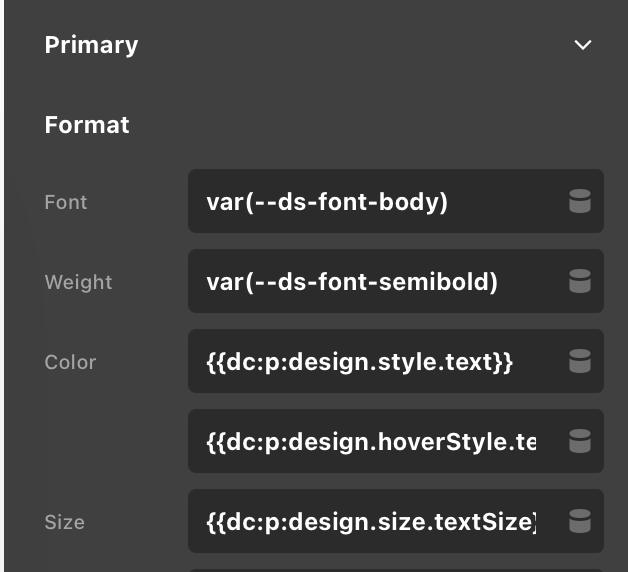Screen dimensions: 628x572
Task: Click the partially visible field below Size
Action: coord(395,568)
